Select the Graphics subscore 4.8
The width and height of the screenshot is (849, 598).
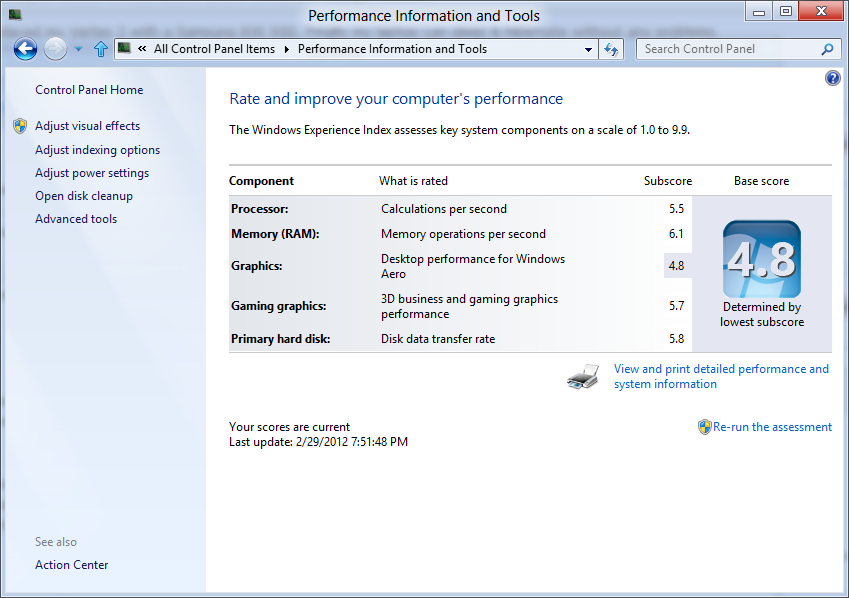(676, 266)
